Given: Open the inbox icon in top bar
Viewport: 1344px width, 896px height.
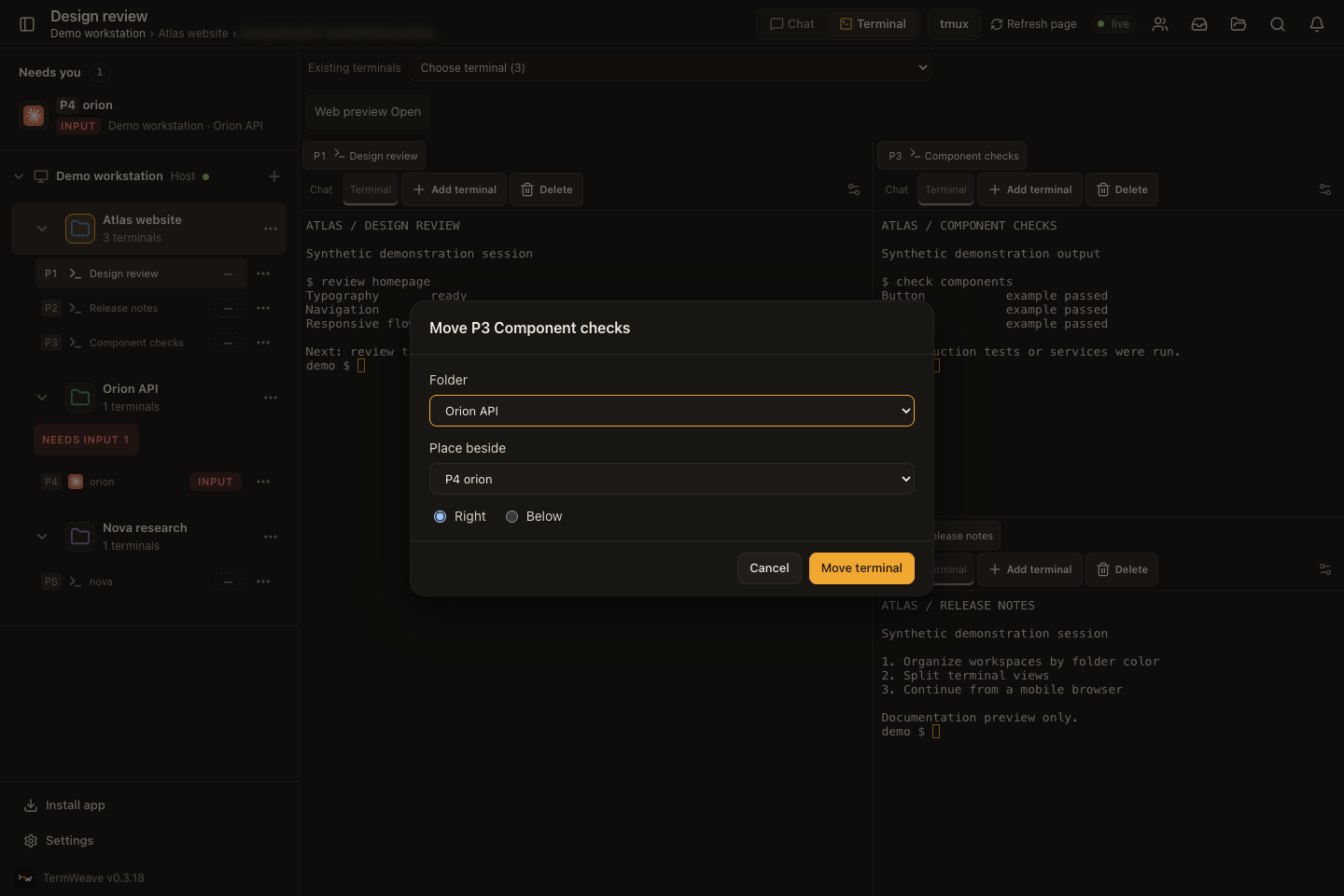Looking at the screenshot, I should click(x=1199, y=24).
